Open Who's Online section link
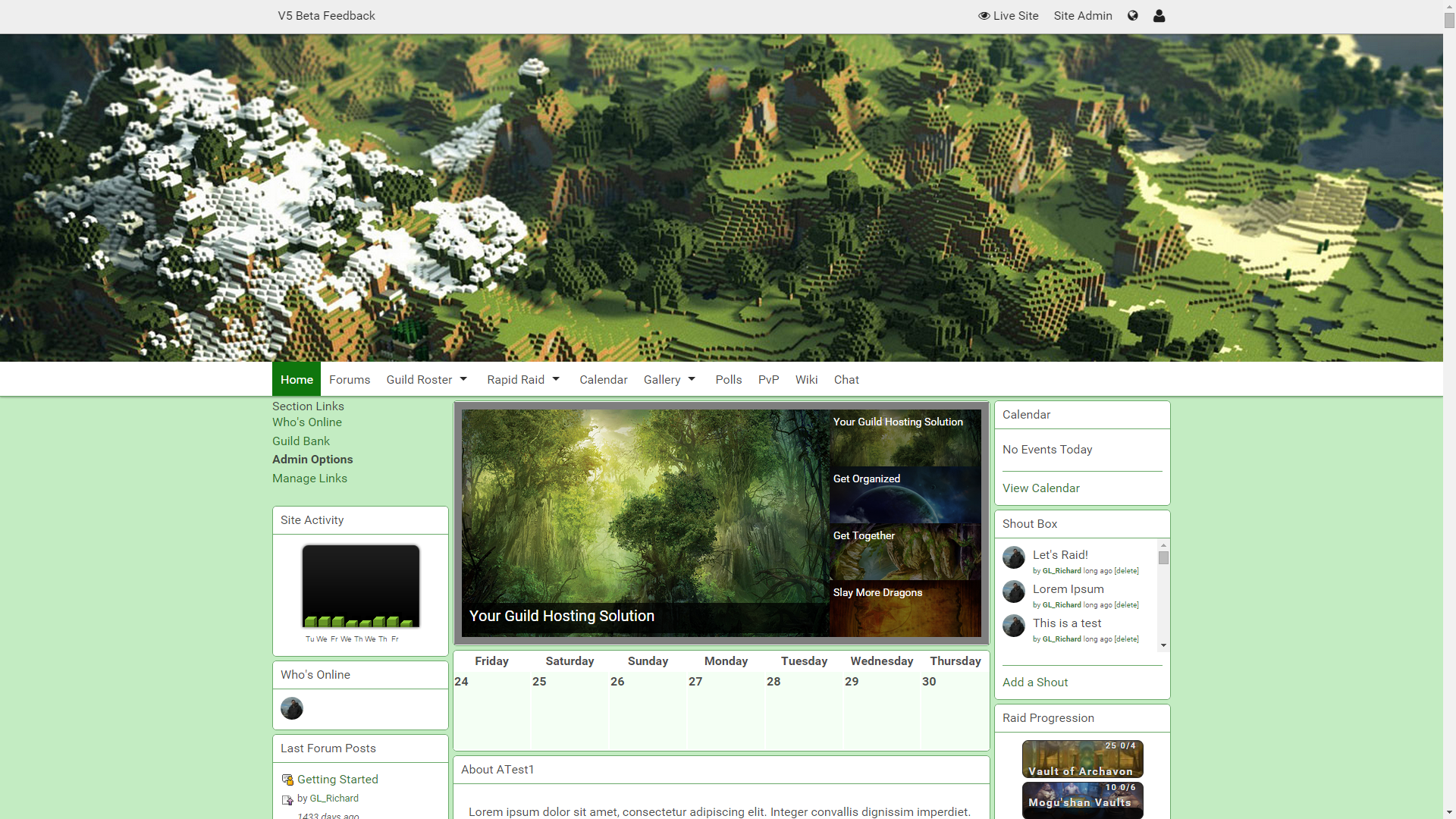The image size is (1456, 819). coord(307,422)
